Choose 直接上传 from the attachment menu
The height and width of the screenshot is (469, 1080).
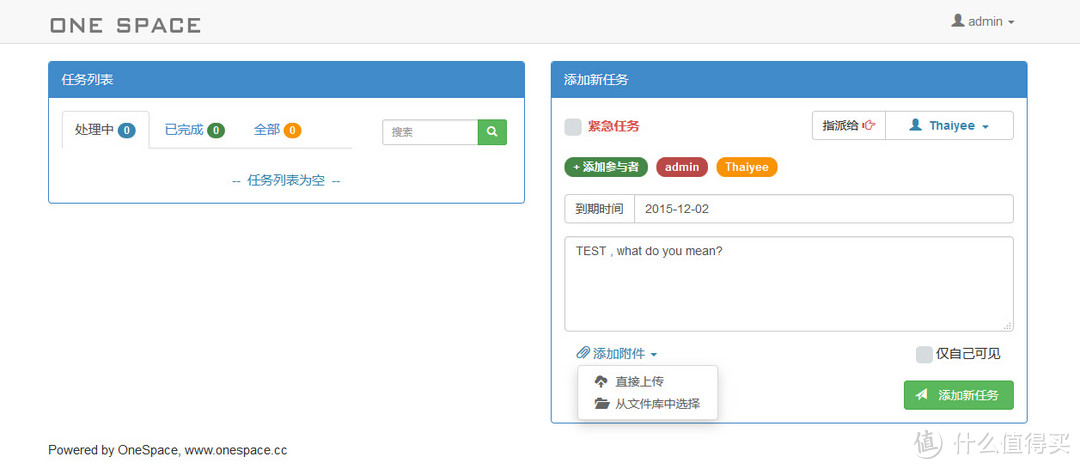point(647,382)
